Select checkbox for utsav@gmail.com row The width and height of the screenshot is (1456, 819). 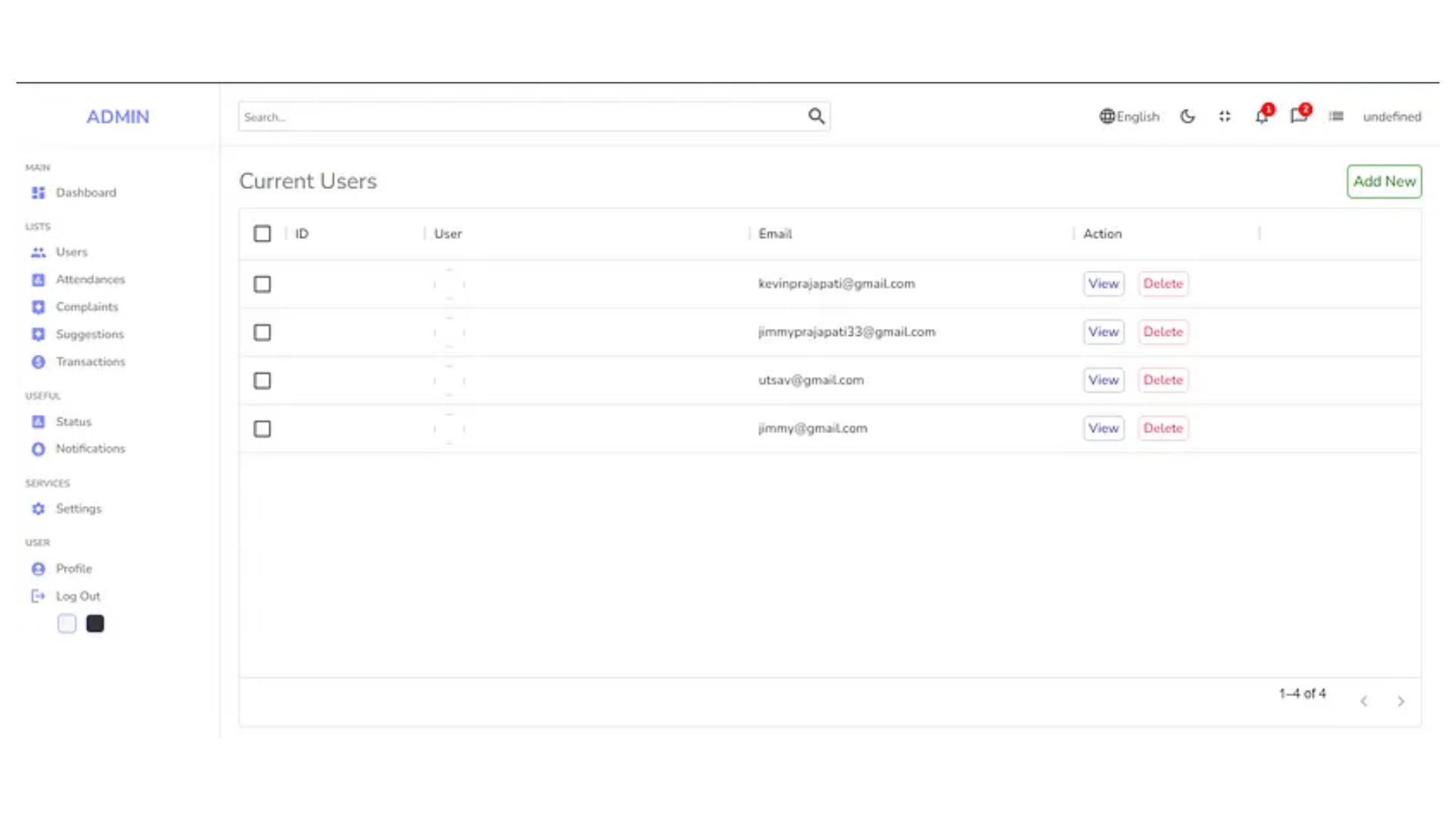coord(262,381)
